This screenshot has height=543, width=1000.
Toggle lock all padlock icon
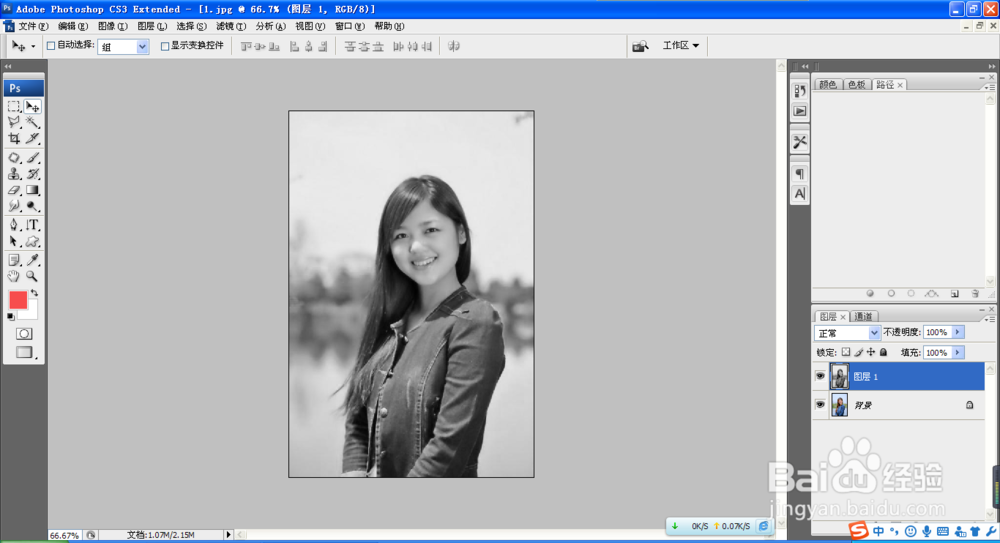click(883, 352)
